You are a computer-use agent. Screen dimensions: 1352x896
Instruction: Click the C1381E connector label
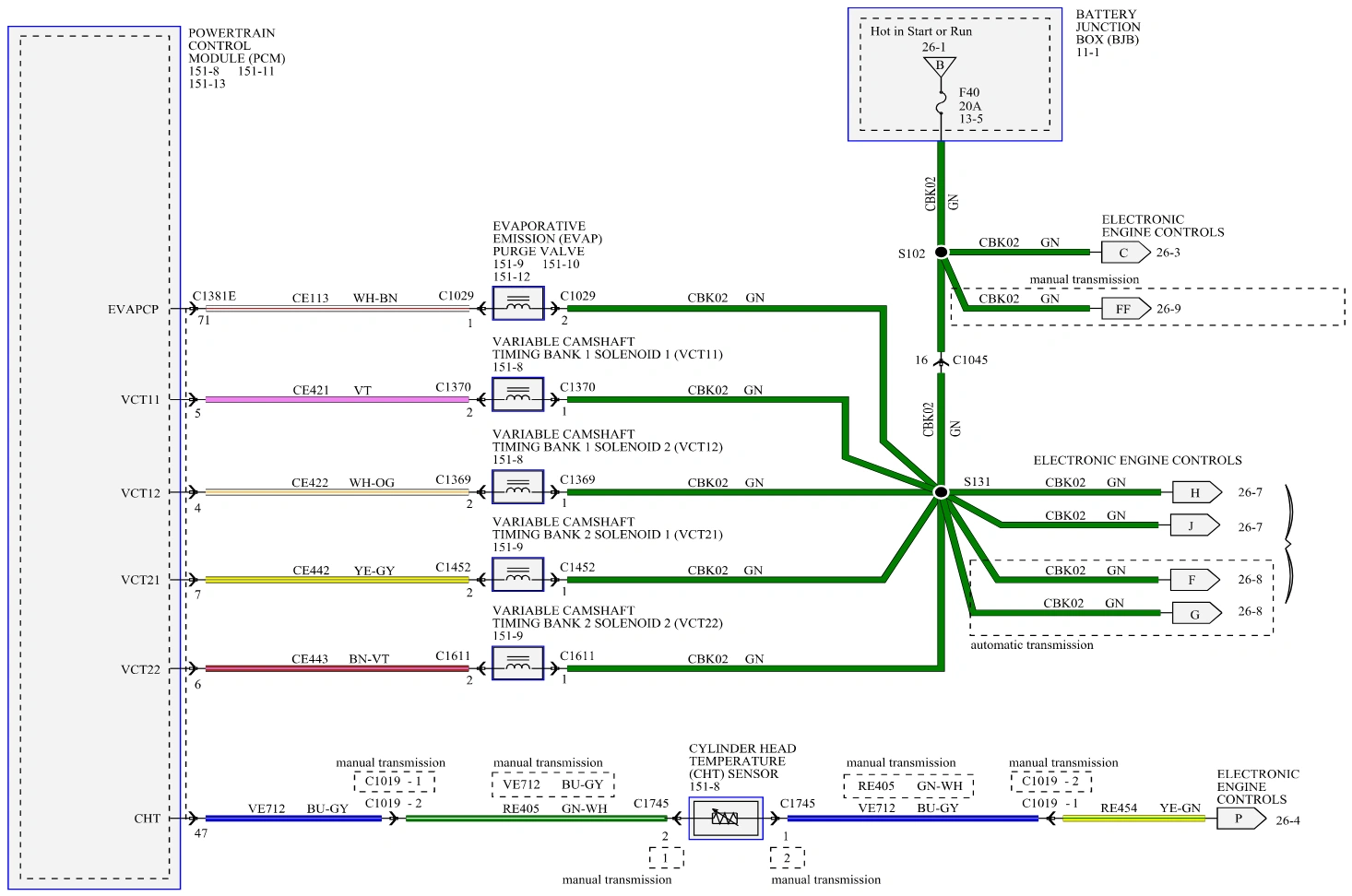click(x=214, y=296)
